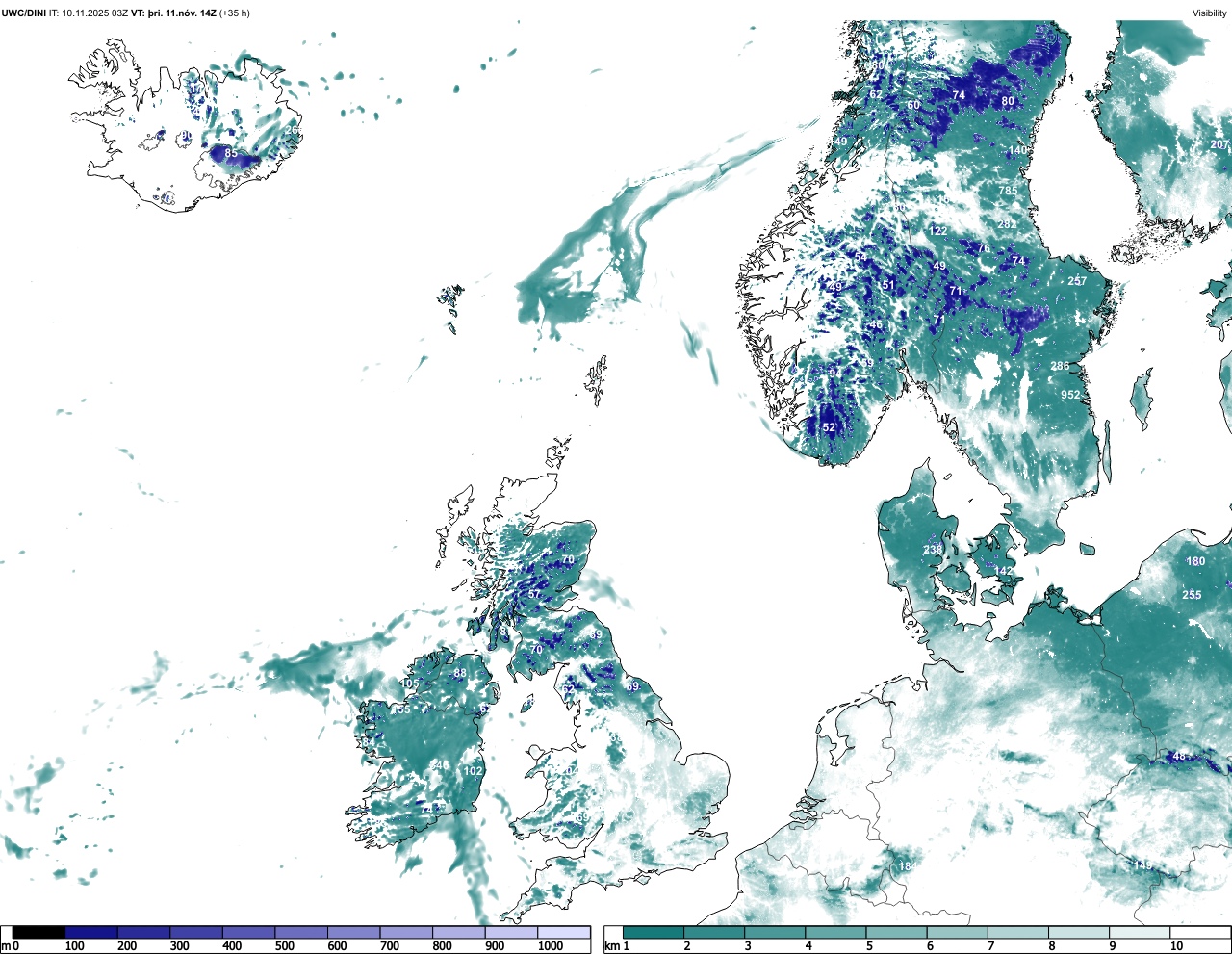Click the '80' value in northern Scandinavia

[1008, 101]
